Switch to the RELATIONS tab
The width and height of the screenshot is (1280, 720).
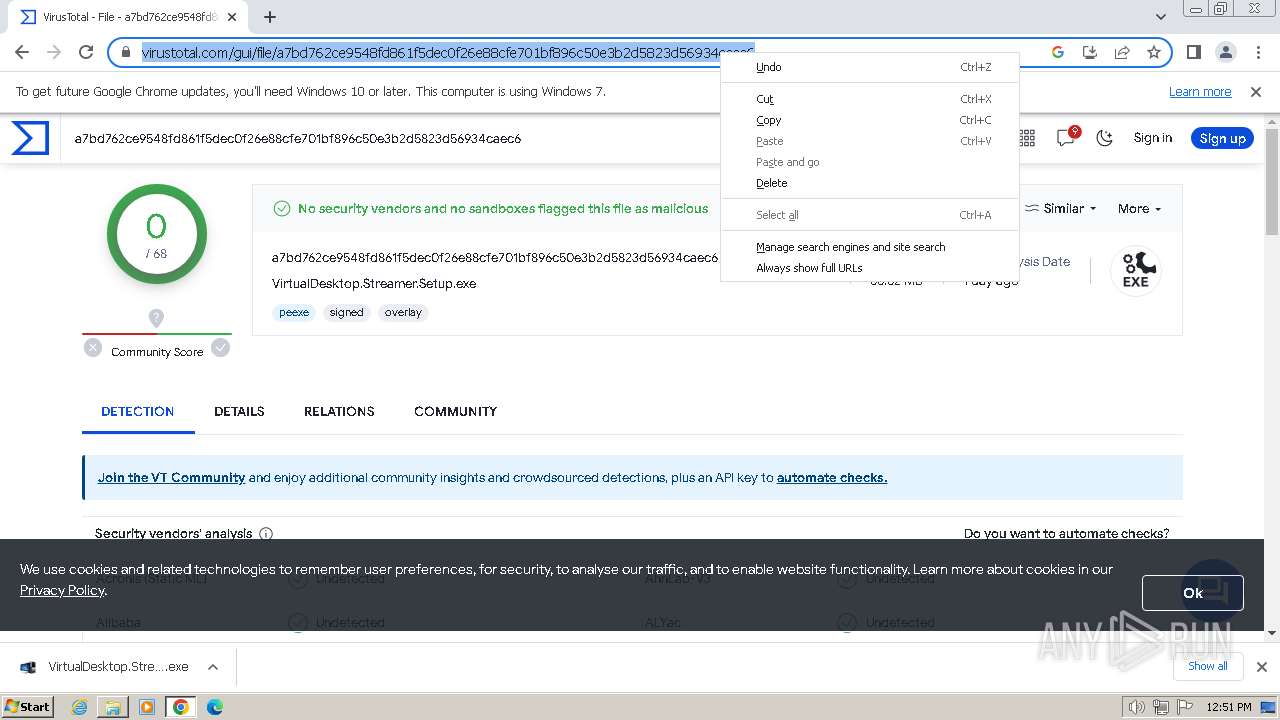pyautogui.click(x=339, y=411)
